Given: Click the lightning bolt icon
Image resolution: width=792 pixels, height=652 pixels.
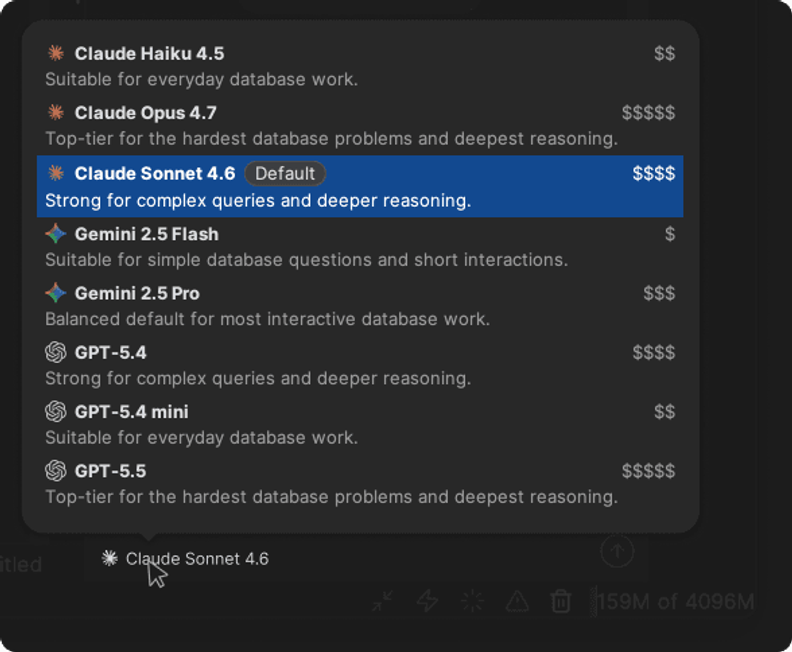Looking at the screenshot, I should (x=427, y=601).
